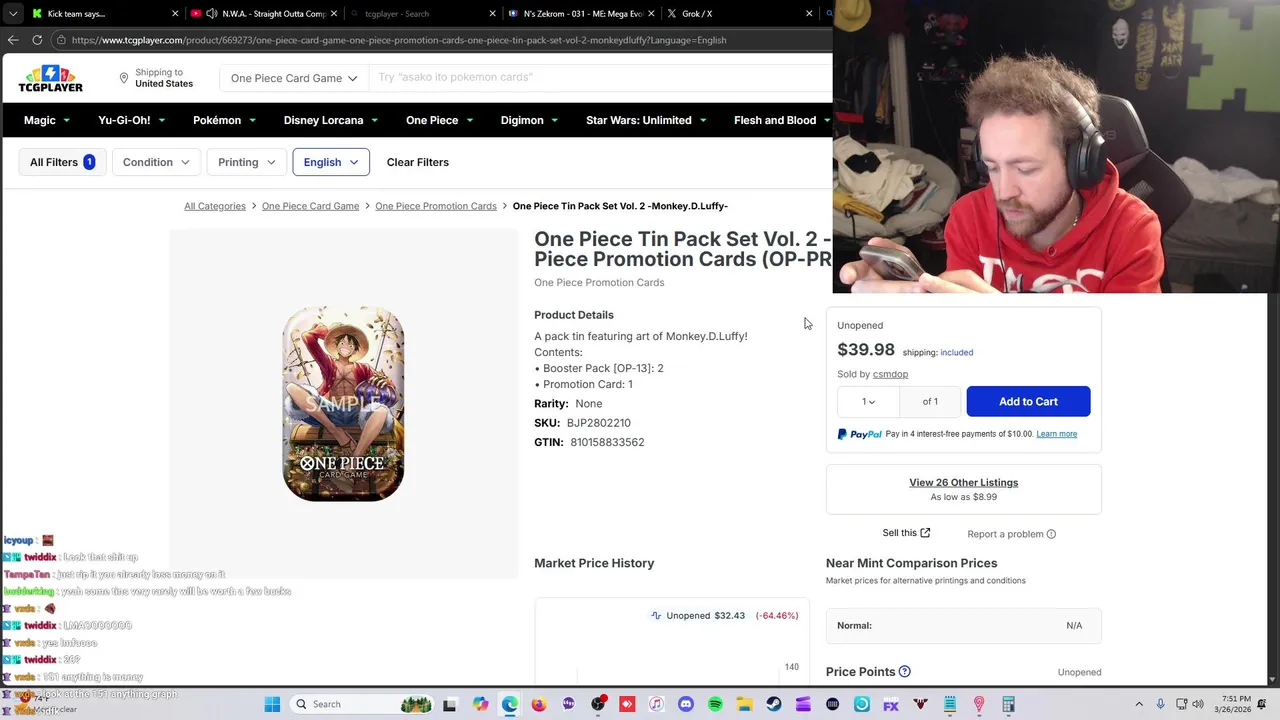Click the shipping location pin icon
The width and height of the screenshot is (1280, 720).
[x=124, y=78]
